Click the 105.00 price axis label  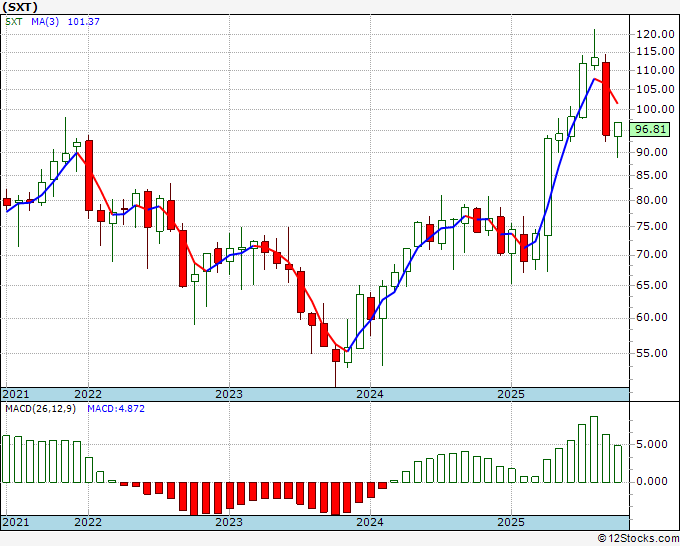655,89
